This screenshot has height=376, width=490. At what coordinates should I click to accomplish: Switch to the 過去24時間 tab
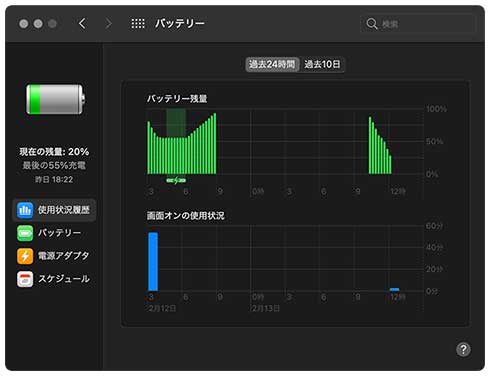272,64
